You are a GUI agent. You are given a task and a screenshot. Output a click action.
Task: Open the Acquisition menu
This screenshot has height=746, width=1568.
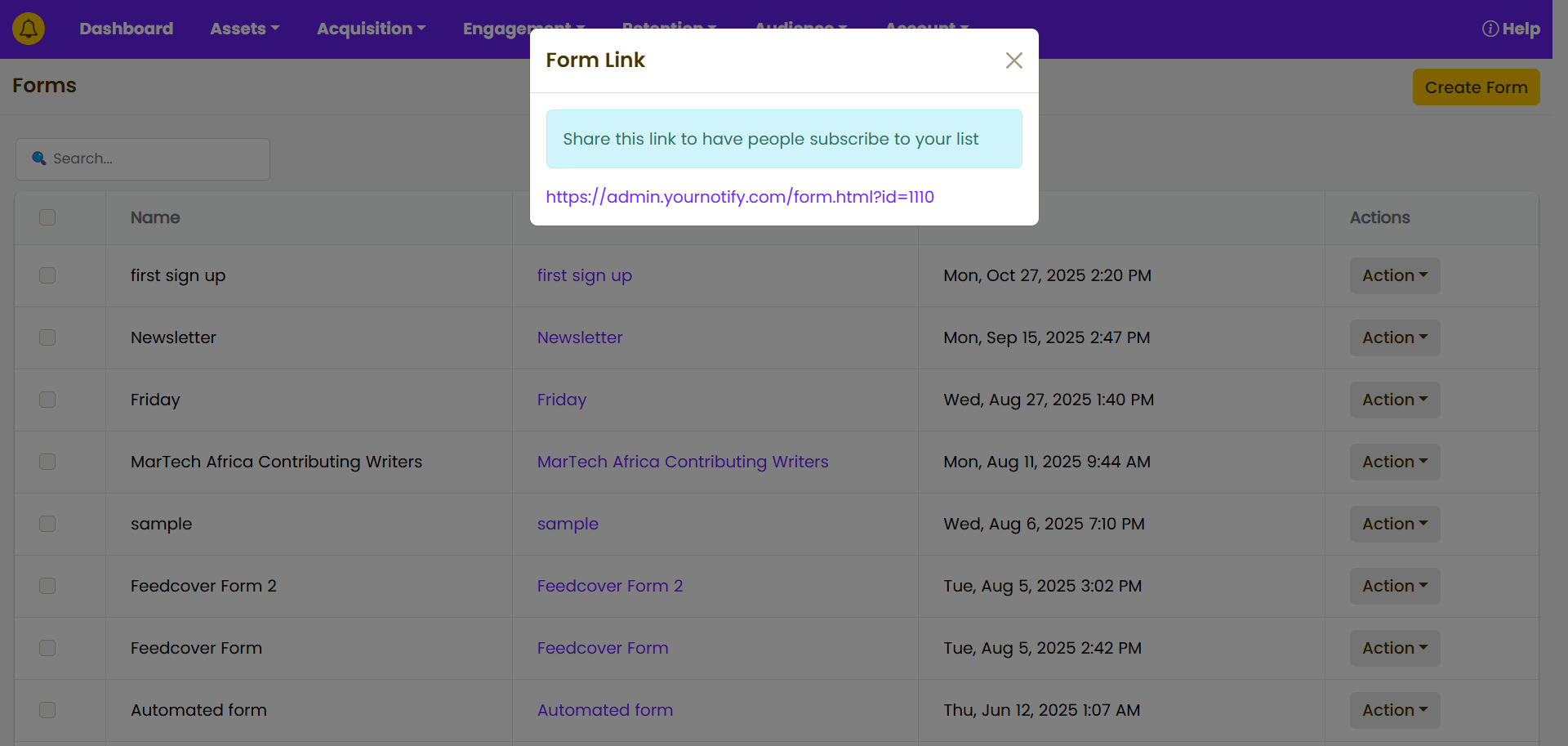(x=371, y=29)
